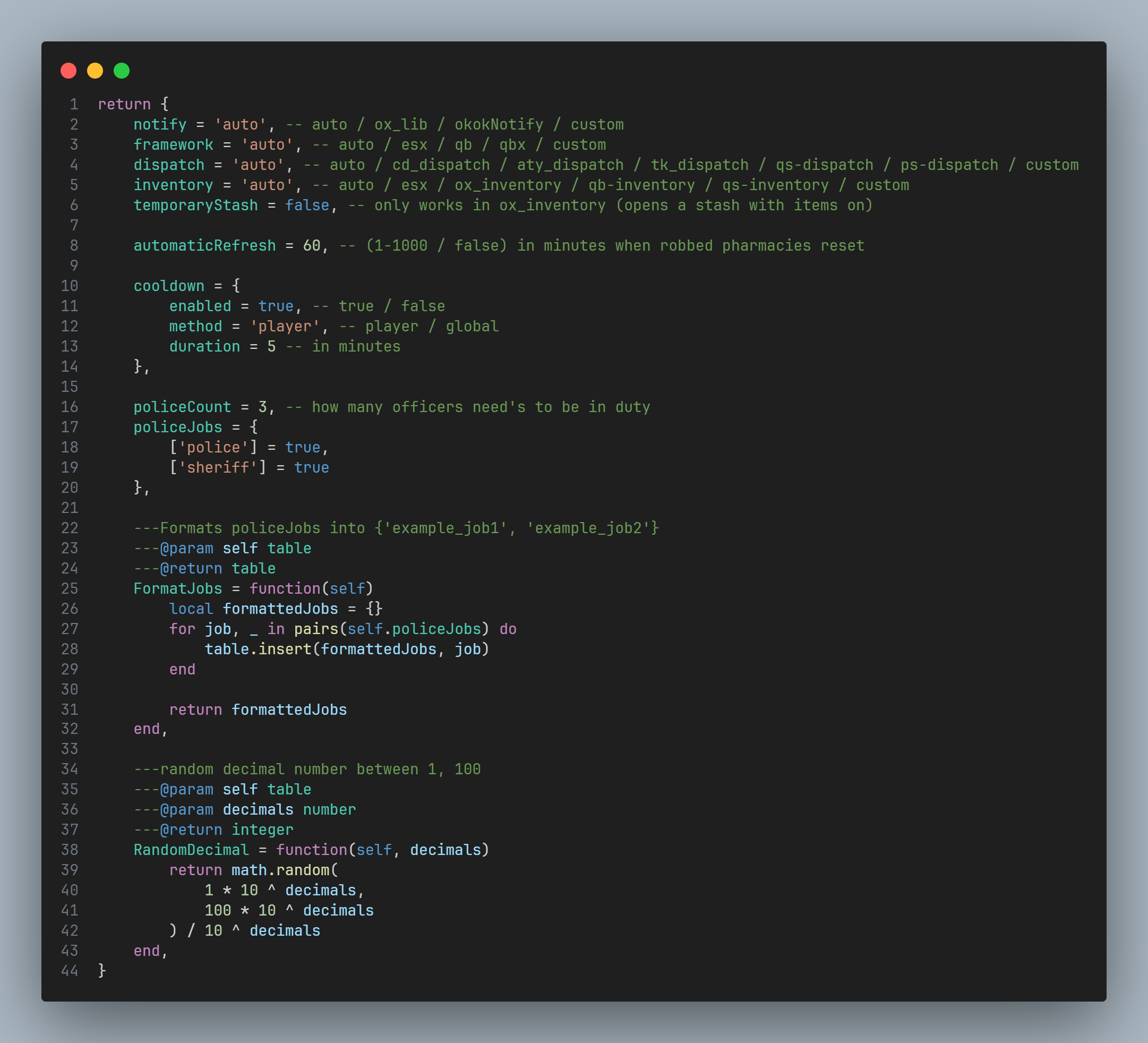Click the 'dispatch' setting name
Image resolution: width=1148 pixels, height=1043 pixels.
tap(168, 165)
